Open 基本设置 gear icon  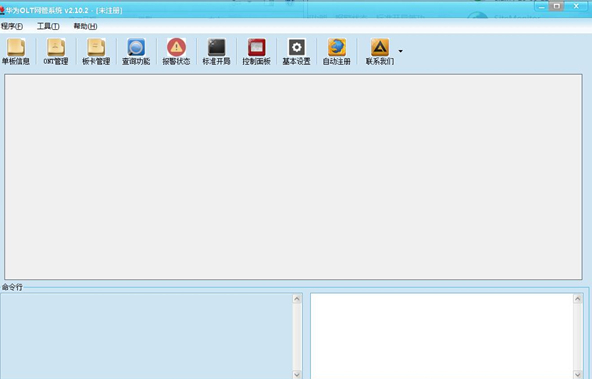[x=296, y=51]
